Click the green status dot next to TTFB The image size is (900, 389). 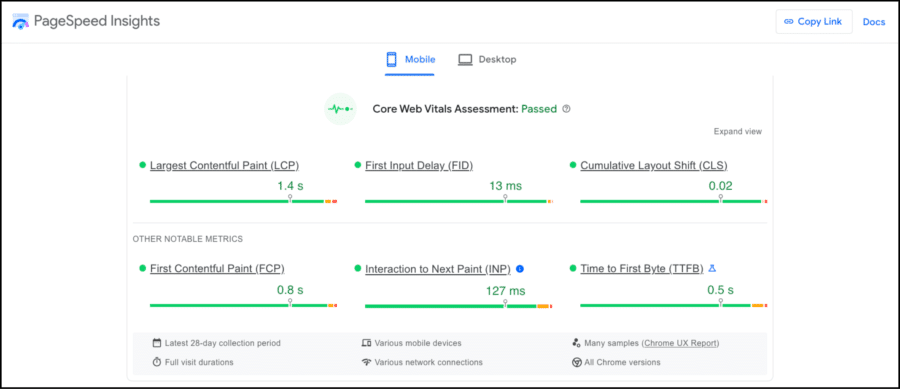(573, 268)
